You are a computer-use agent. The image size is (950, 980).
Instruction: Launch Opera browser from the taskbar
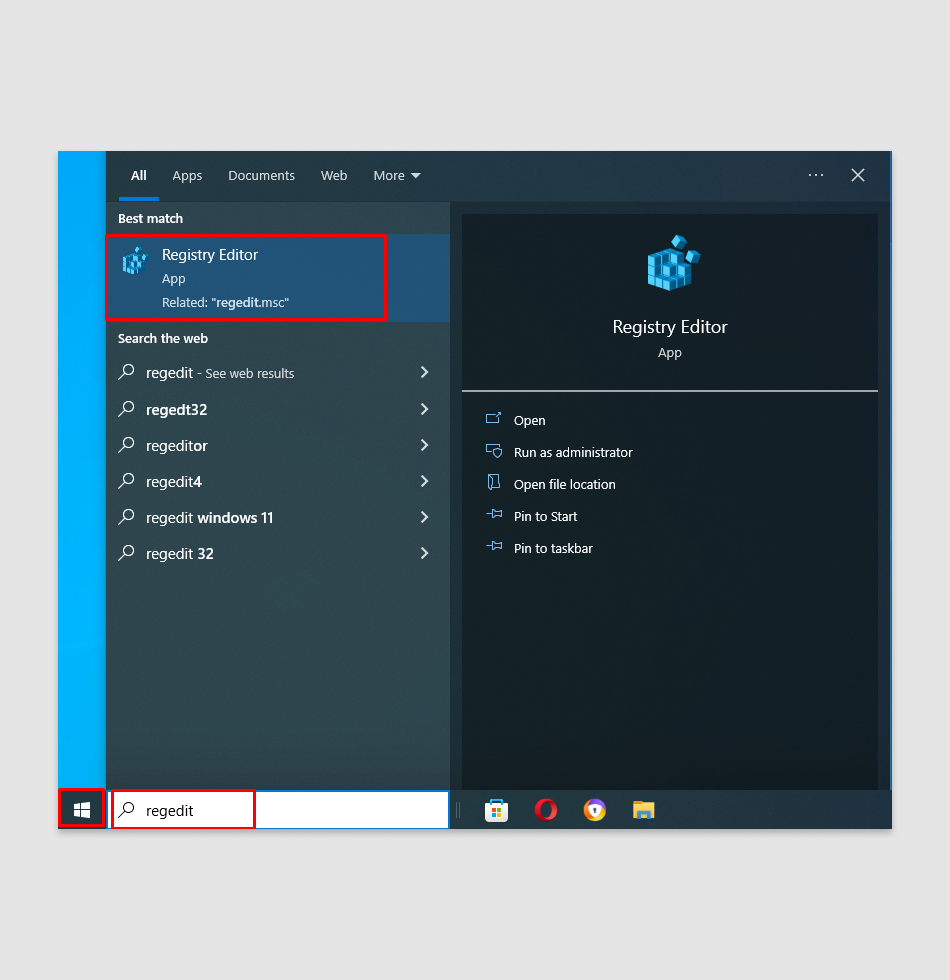tap(546, 810)
